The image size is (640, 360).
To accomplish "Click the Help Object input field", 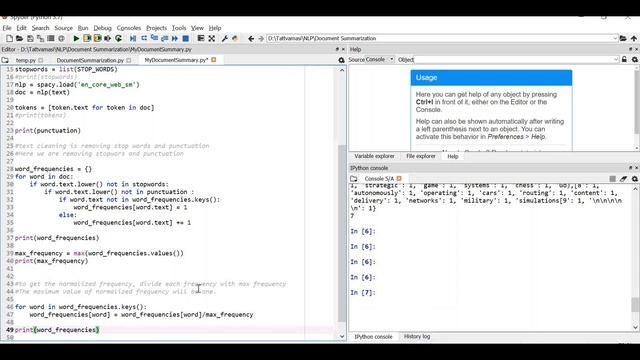I will [516, 60].
